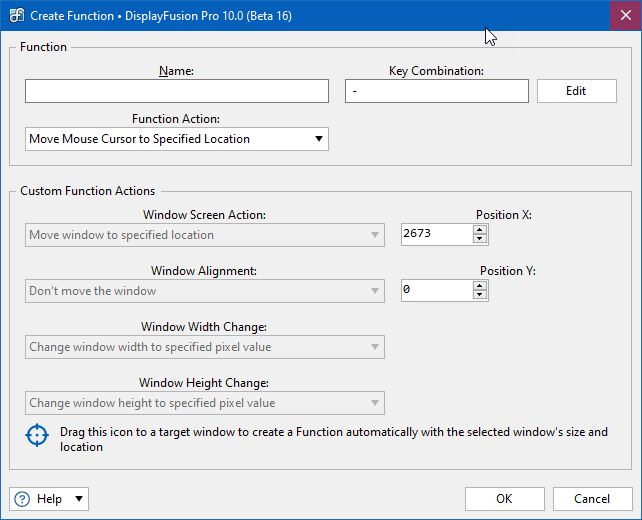Focus the Name text field
642x520 pixels.
click(177, 91)
